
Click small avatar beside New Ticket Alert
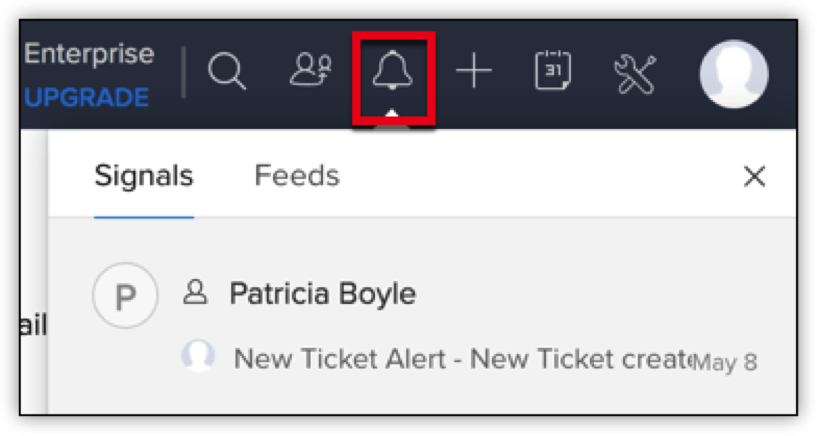(x=198, y=357)
